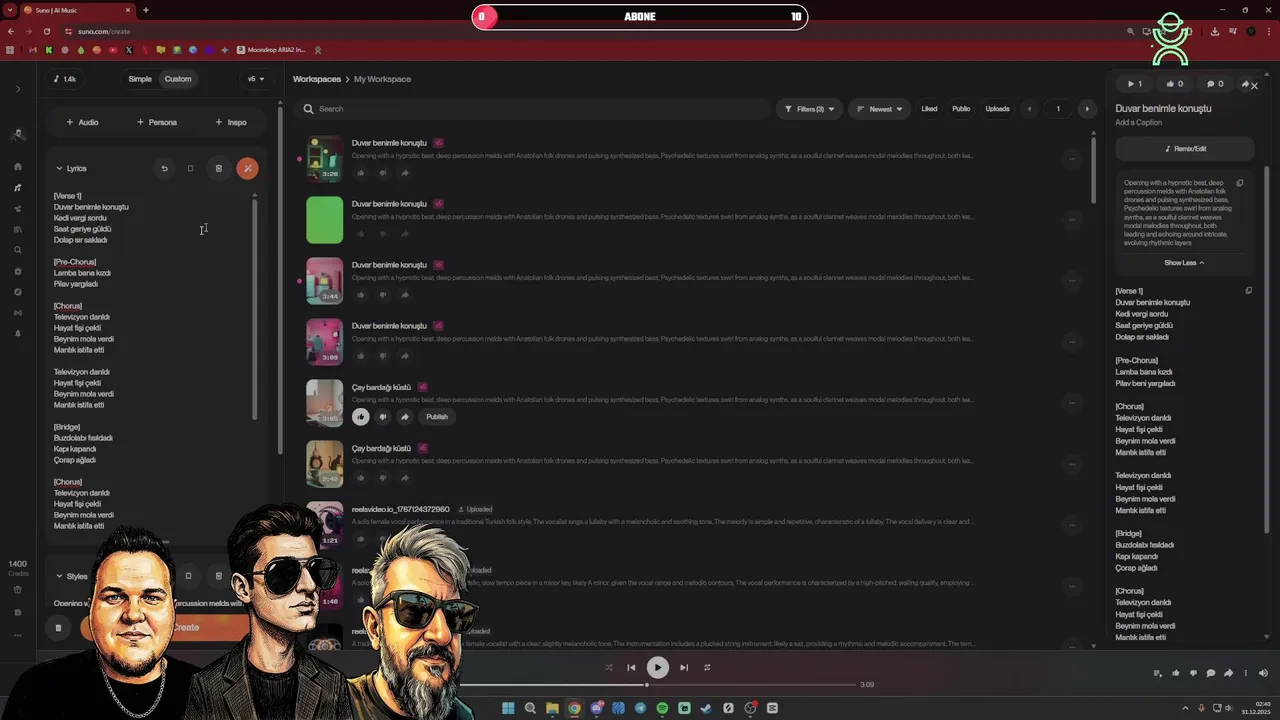Seek within the player progress bar
Image resolution: width=1280 pixels, height=720 pixels.
[658, 685]
